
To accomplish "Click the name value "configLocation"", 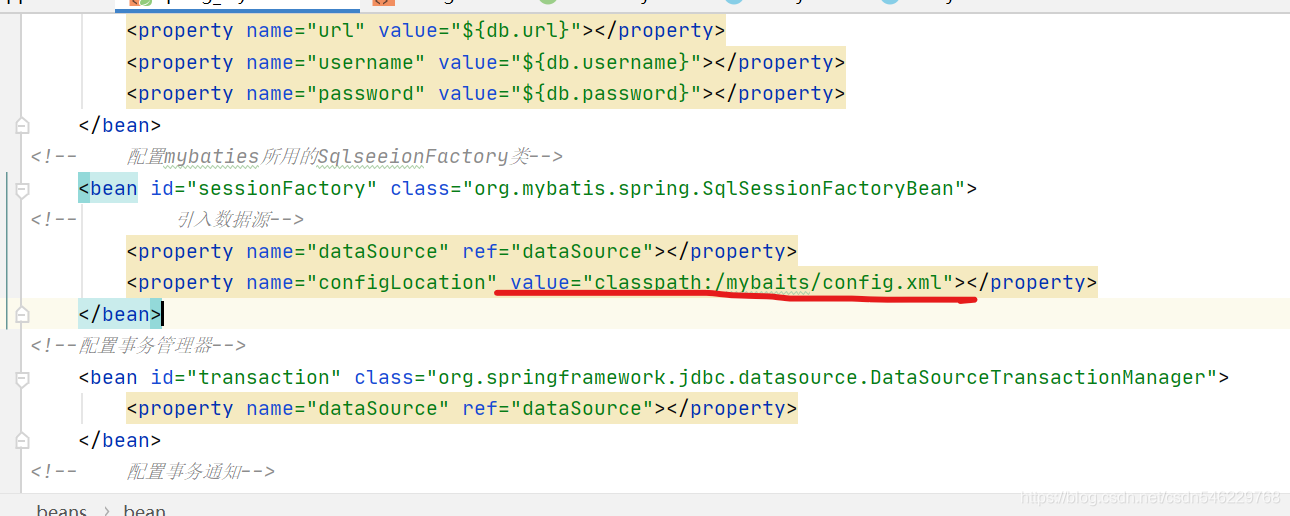I will pos(402,282).
